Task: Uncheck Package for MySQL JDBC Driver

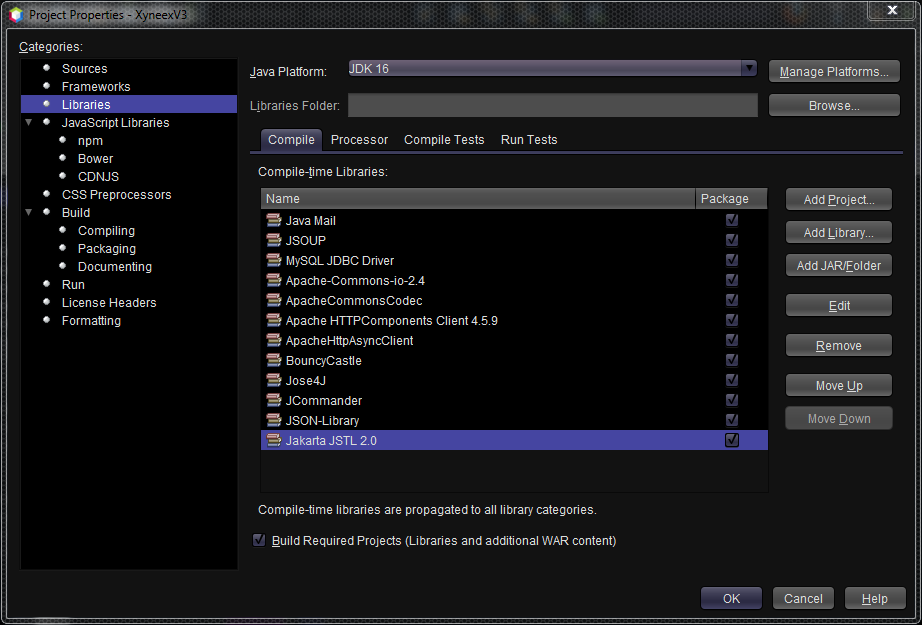Action: pos(731,260)
